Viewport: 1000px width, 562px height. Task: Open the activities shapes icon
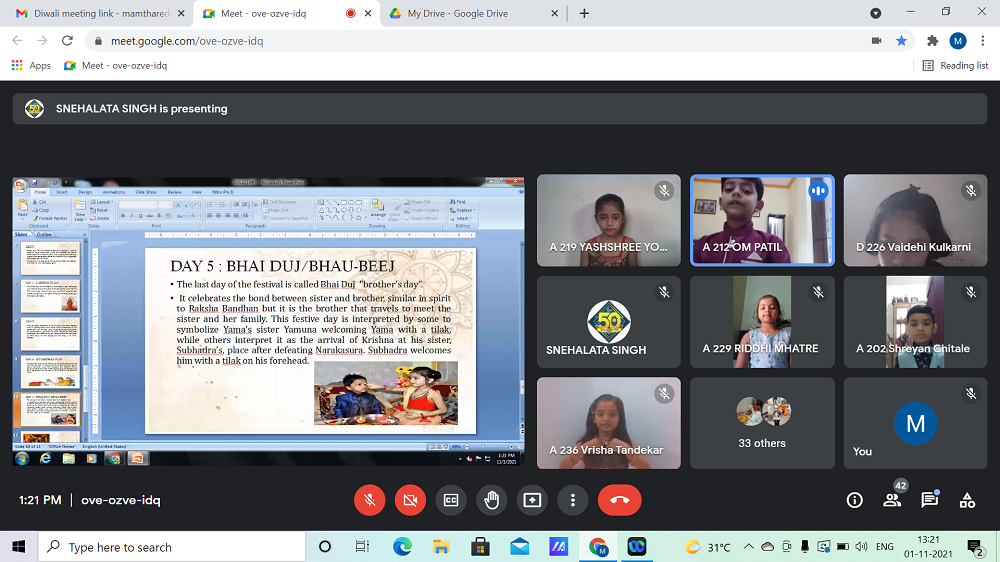point(967,500)
